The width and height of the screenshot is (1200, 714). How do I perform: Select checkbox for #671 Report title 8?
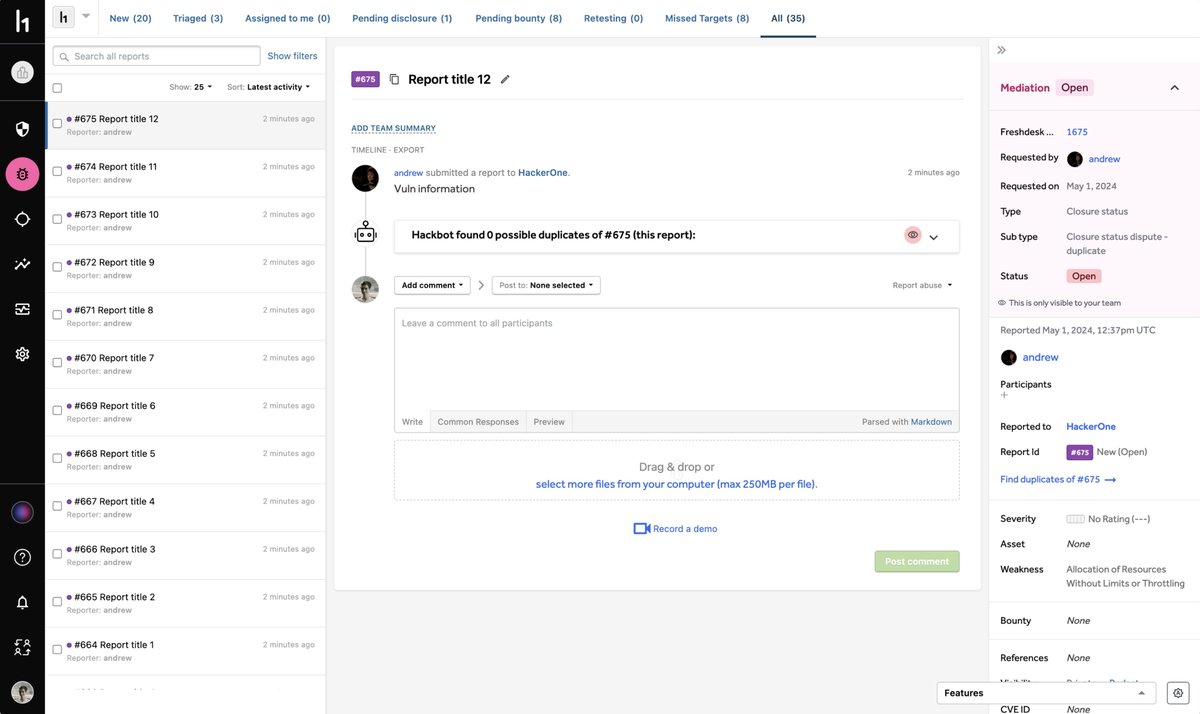pyautogui.click(x=57, y=316)
